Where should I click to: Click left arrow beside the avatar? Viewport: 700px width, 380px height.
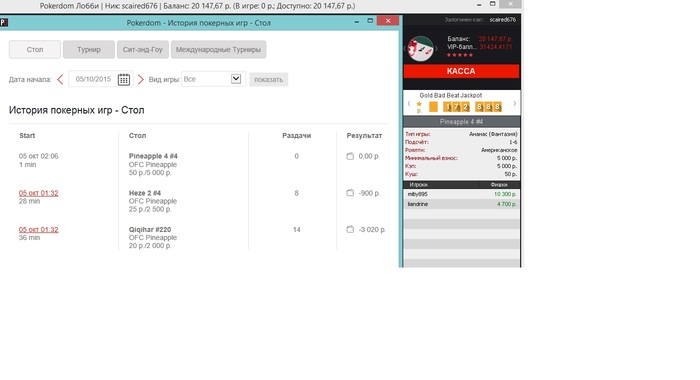click(x=405, y=48)
